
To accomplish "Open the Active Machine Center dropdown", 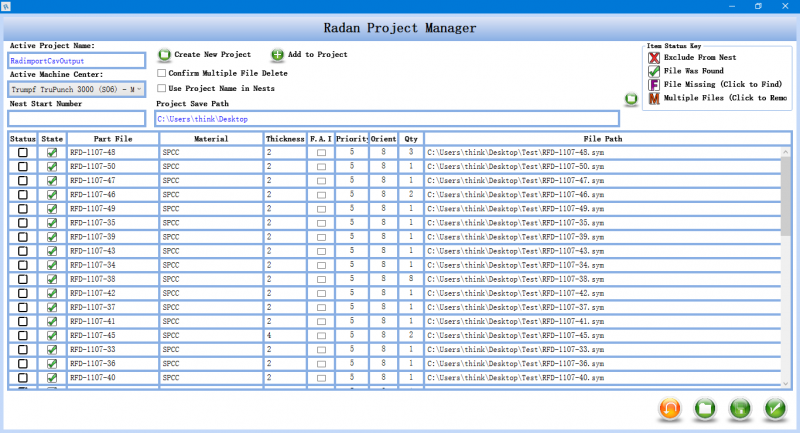I will pyautogui.click(x=77, y=89).
